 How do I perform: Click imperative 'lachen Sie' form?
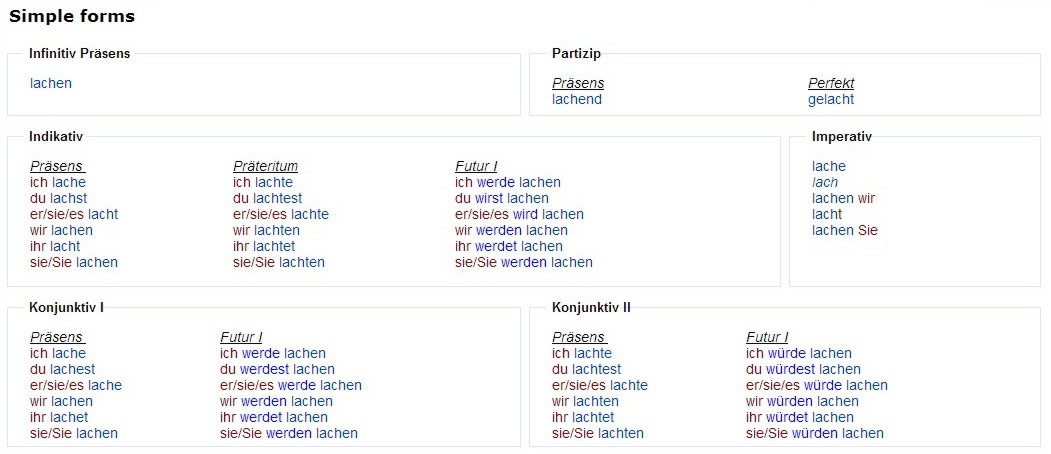[845, 231]
